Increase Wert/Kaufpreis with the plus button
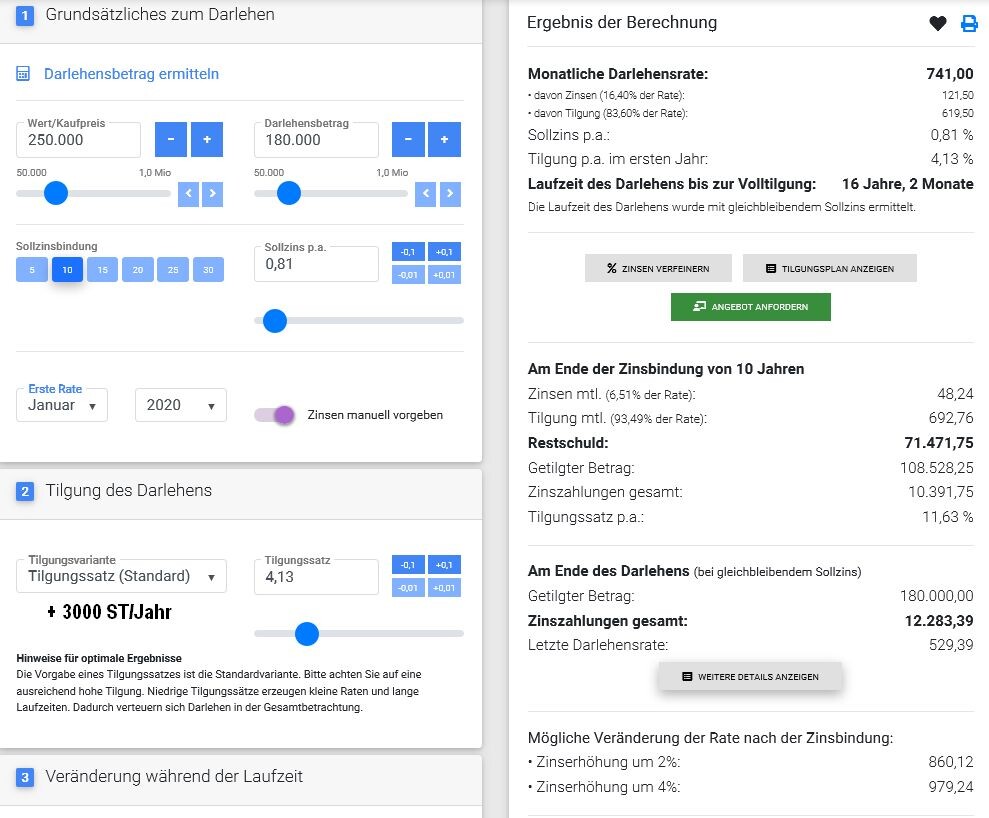Image resolution: width=989 pixels, height=818 pixels. [x=207, y=140]
